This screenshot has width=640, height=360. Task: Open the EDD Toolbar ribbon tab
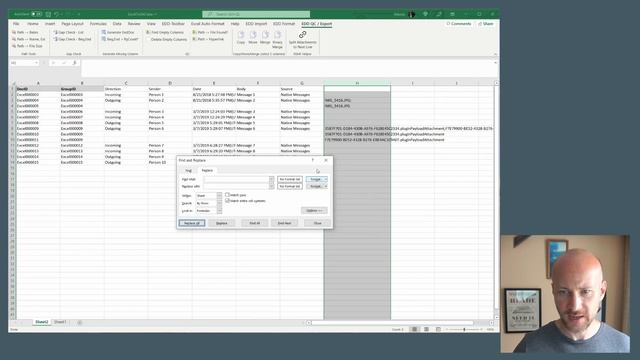(173, 24)
